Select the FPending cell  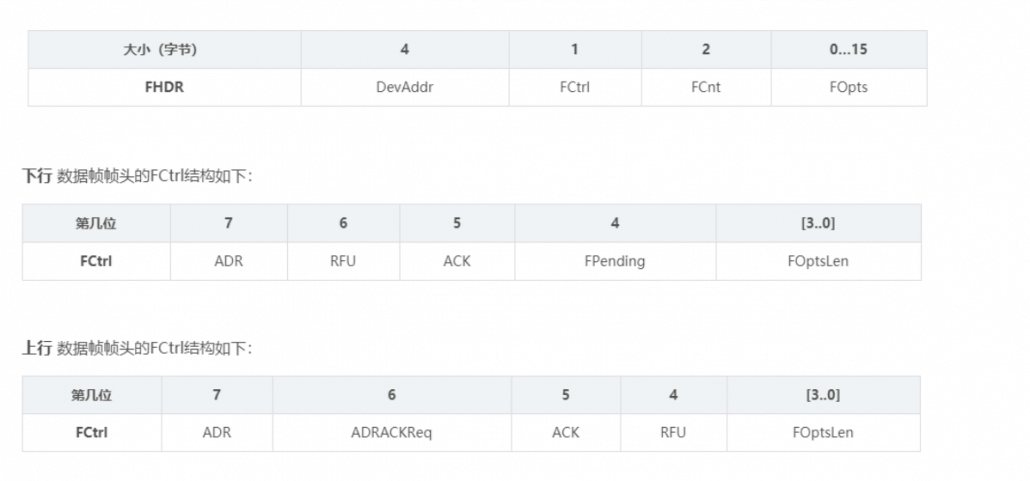tap(615, 261)
